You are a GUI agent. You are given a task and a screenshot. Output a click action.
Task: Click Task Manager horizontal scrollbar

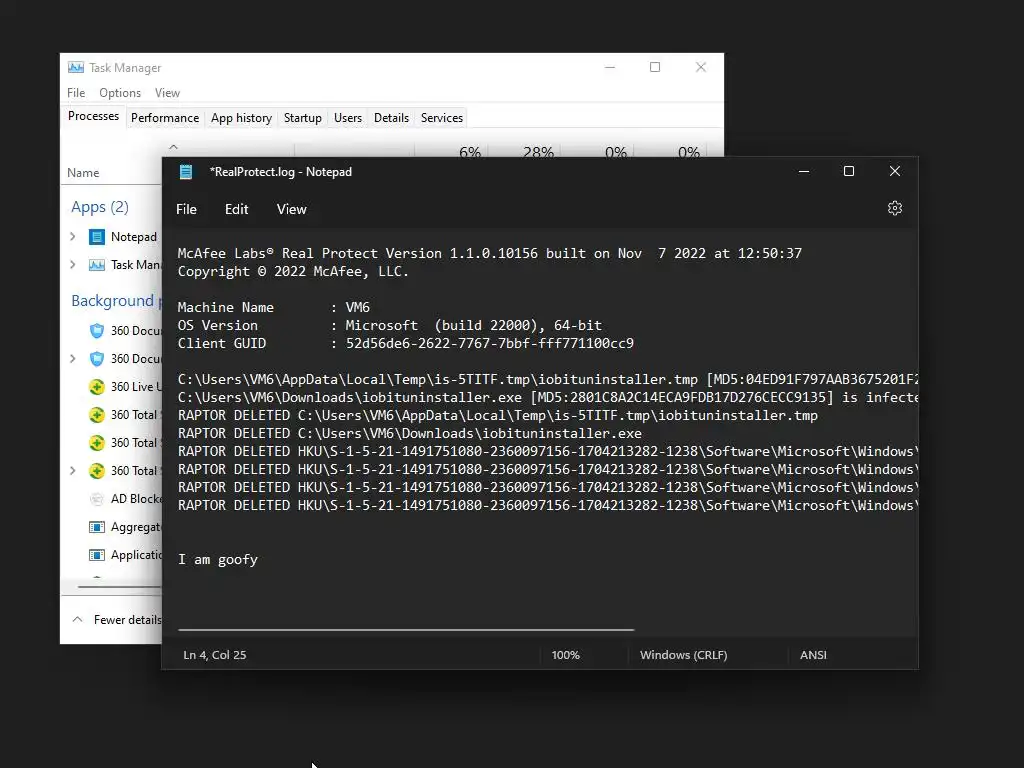point(119,586)
